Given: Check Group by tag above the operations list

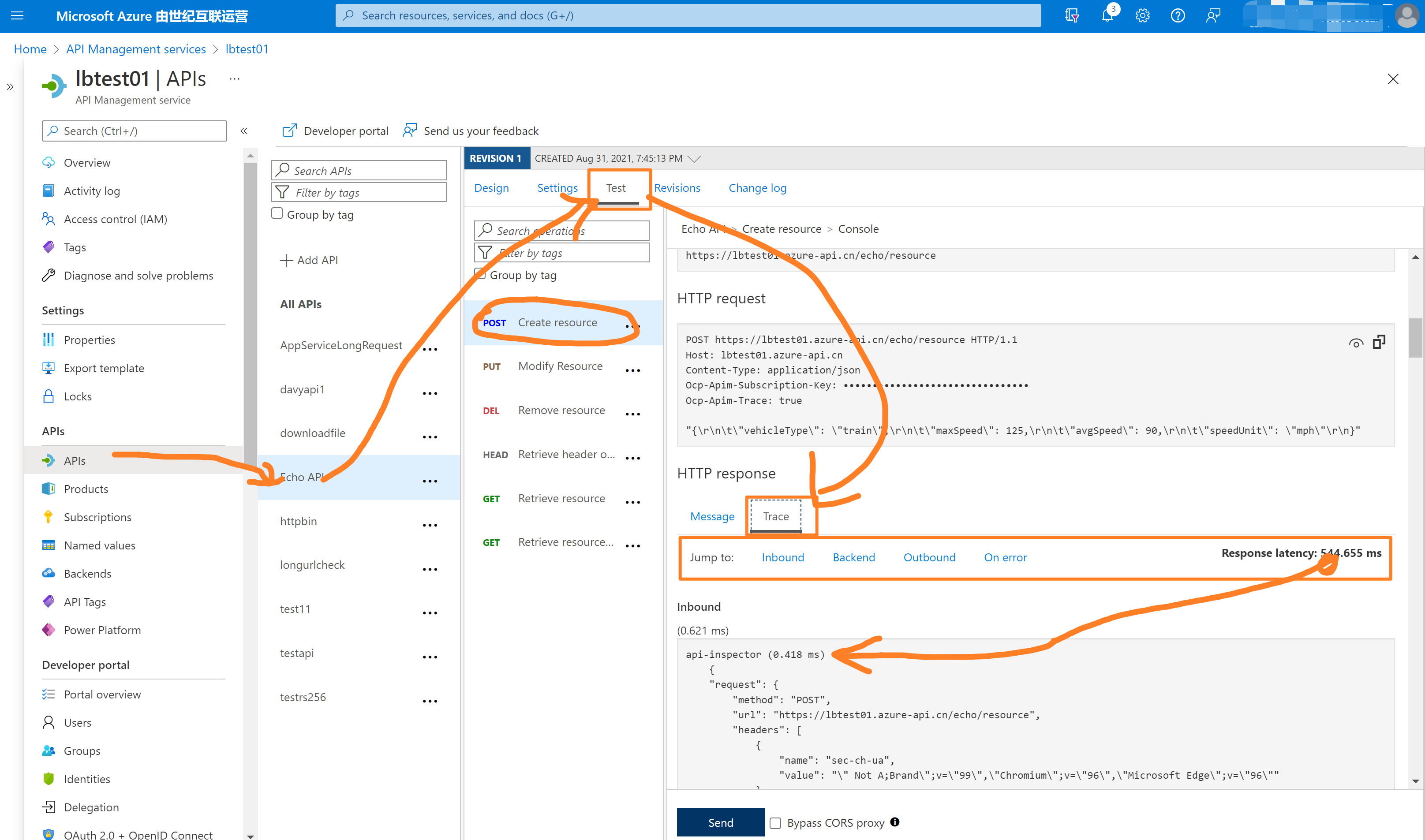Looking at the screenshot, I should (481, 274).
